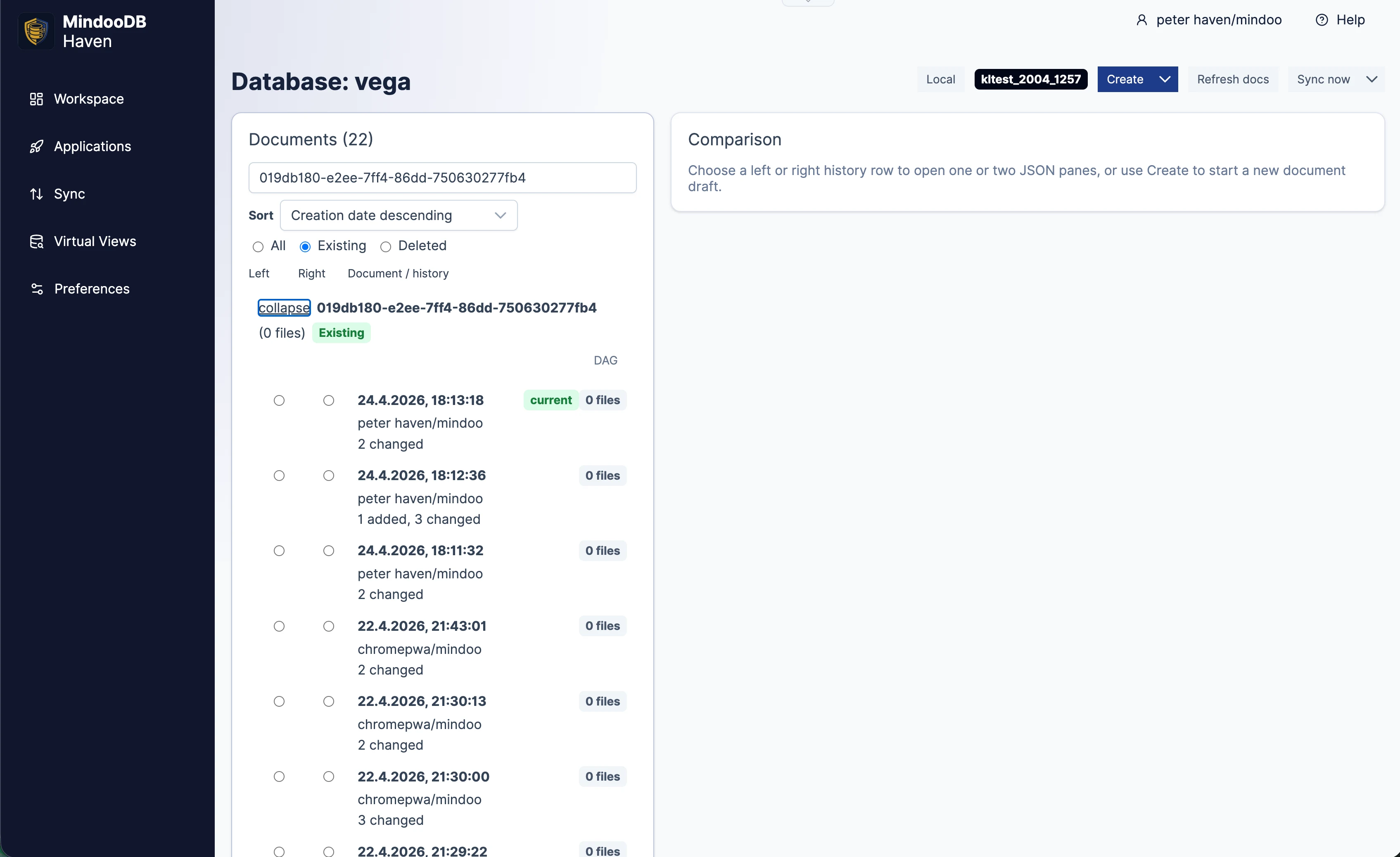This screenshot has width=1400, height=857.
Task: Open the DAG view
Action: click(x=605, y=360)
